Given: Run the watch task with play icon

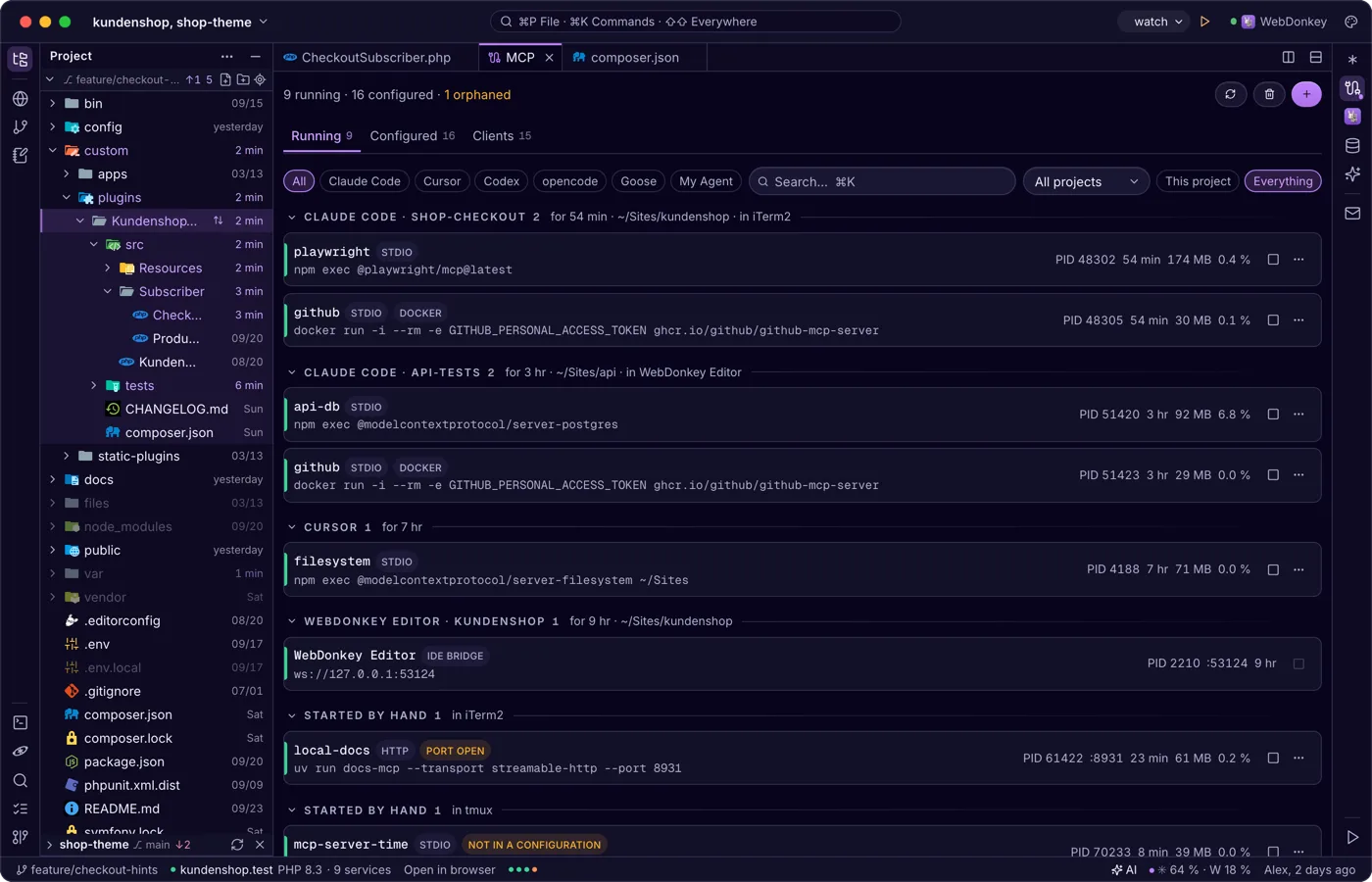Looking at the screenshot, I should [x=1204, y=22].
